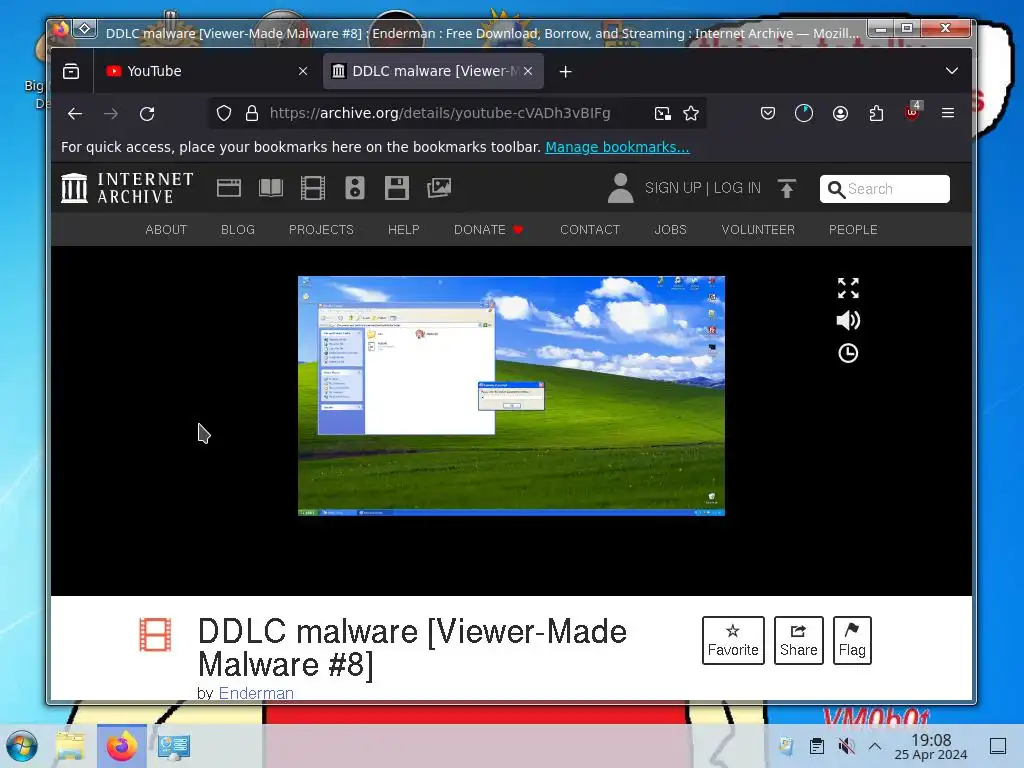Switch to the YouTube tab
Viewport: 1024px width, 768px height.
coord(207,71)
